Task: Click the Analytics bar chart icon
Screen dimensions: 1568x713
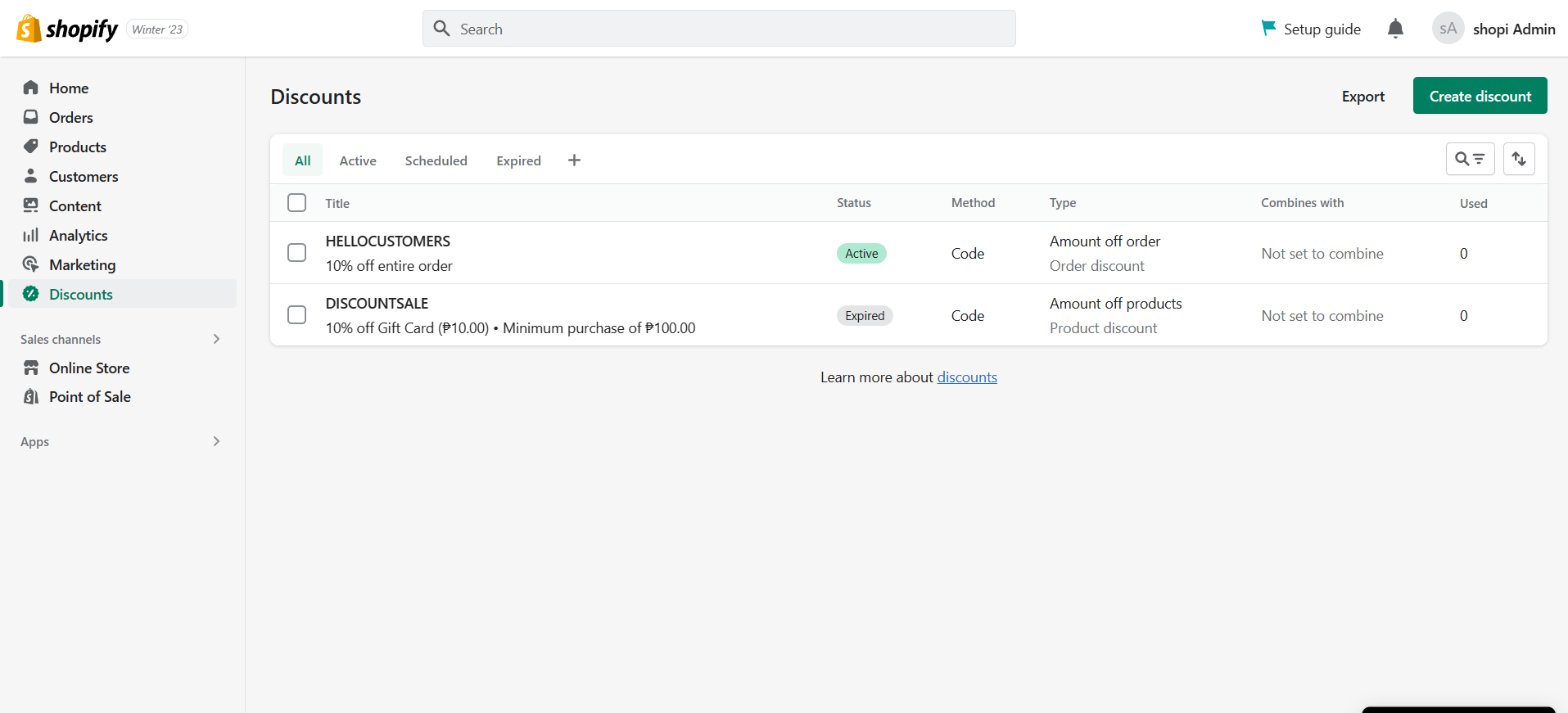Action: tap(31, 235)
